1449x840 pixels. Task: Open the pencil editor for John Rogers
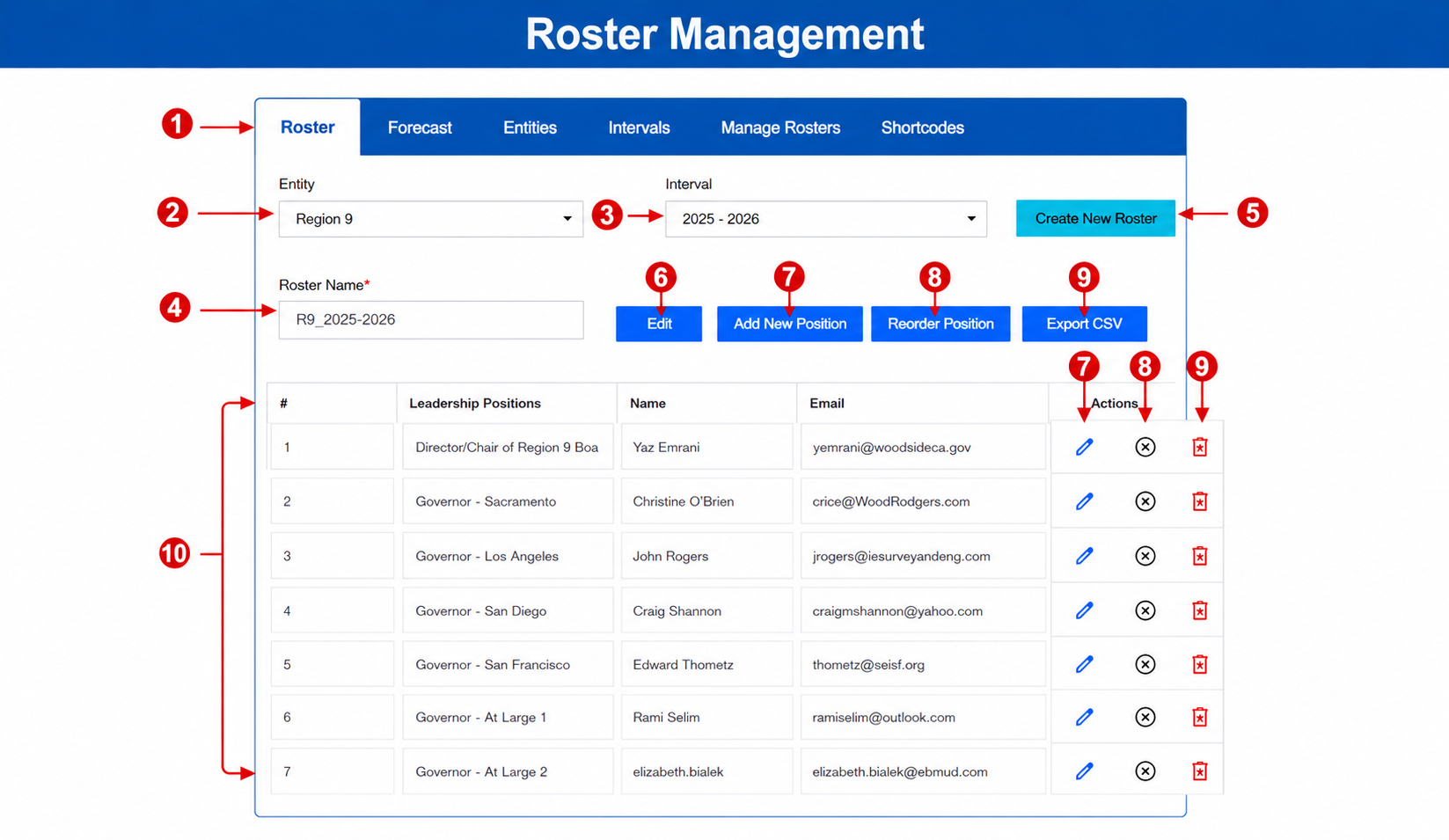(x=1084, y=556)
